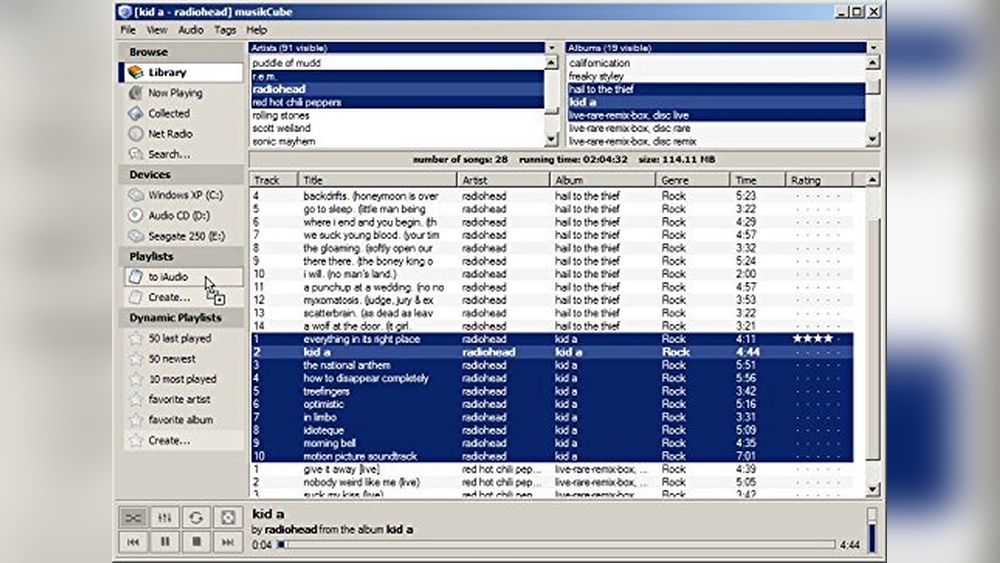Toggle the fourth square button beside repeat

point(228,517)
